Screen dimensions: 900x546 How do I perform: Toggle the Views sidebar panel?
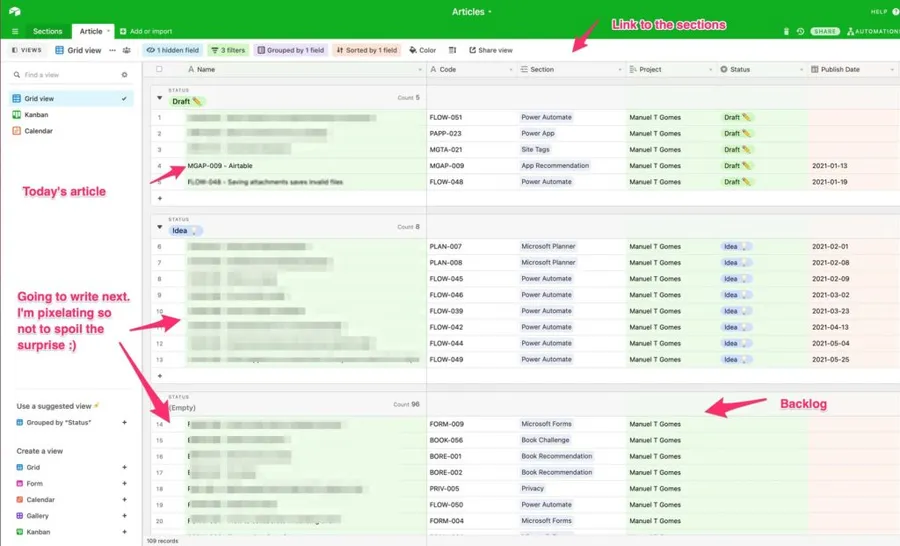(27, 50)
